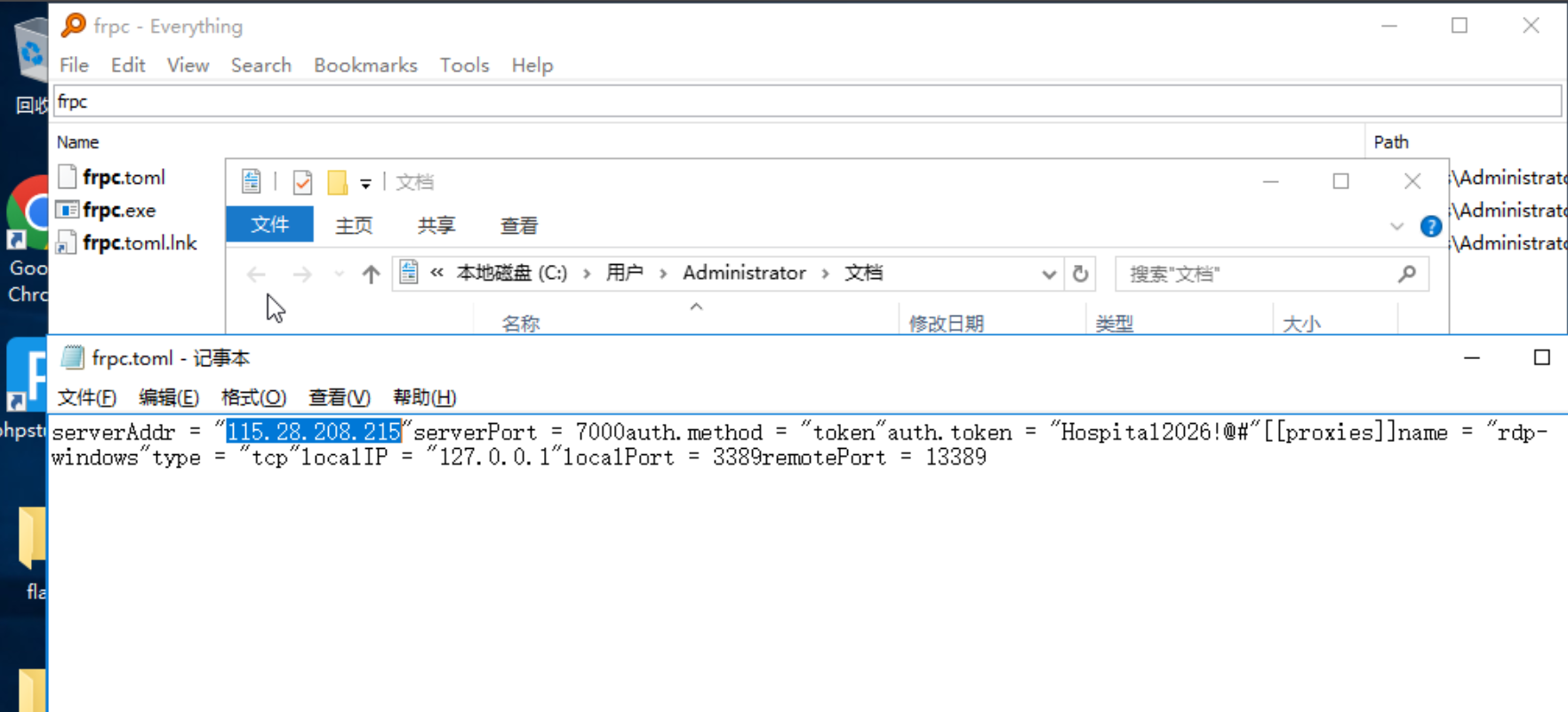1568x712 pixels.
Task: Click the Explorer search magnifier icon
Action: pyautogui.click(x=1406, y=274)
